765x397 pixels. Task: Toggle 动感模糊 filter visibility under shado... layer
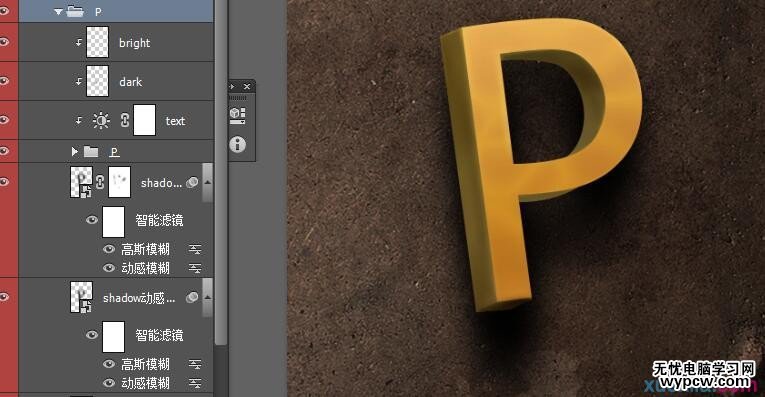109,268
